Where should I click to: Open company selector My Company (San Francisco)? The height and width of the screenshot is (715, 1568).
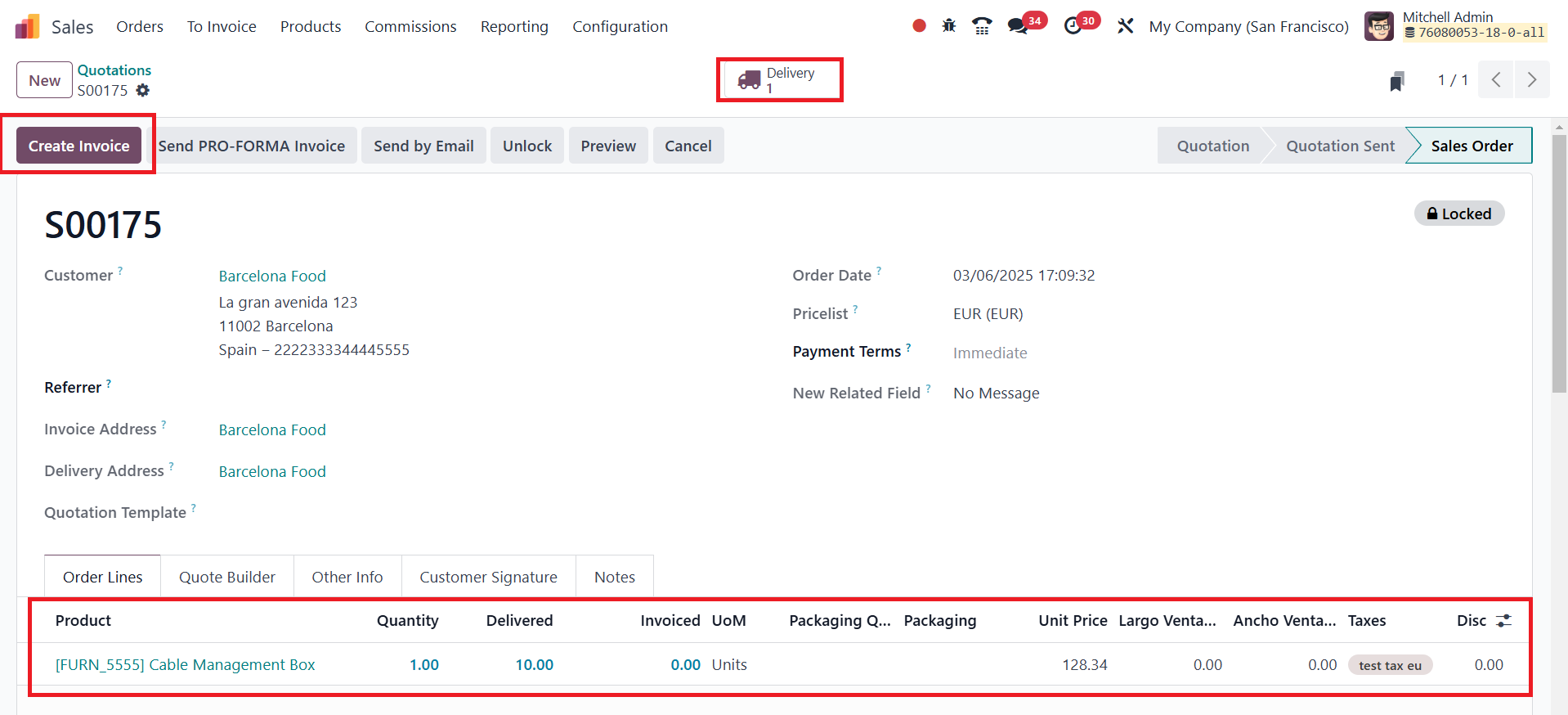pyautogui.click(x=1248, y=26)
